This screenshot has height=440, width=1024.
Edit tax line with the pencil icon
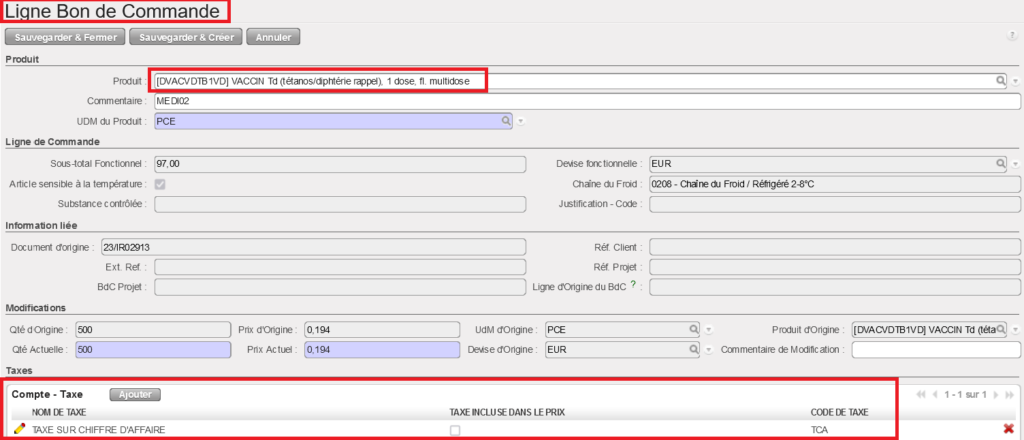click(20, 429)
